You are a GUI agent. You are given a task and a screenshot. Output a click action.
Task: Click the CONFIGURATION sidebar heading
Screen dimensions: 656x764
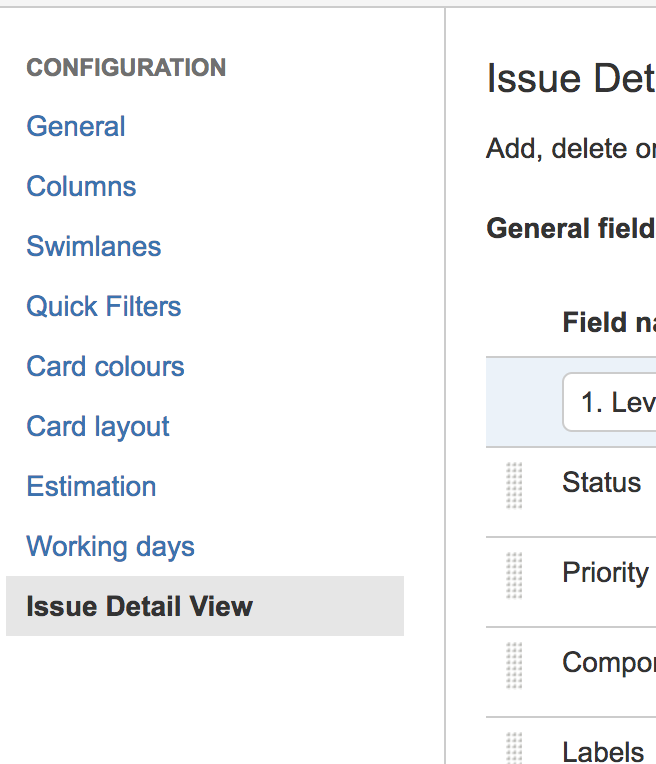[126, 67]
